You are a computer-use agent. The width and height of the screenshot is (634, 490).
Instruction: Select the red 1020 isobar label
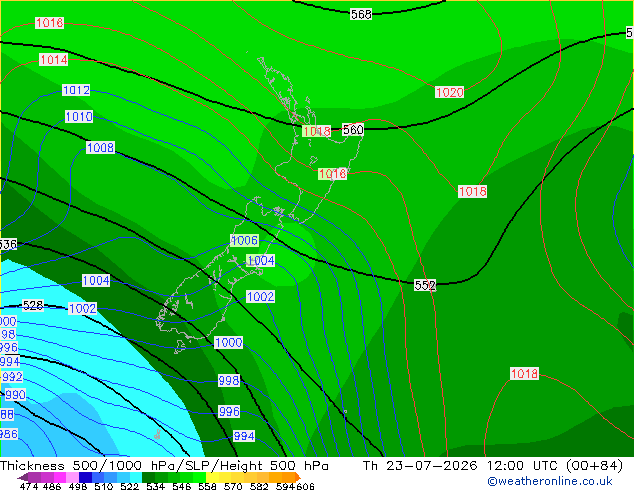point(449,92)
